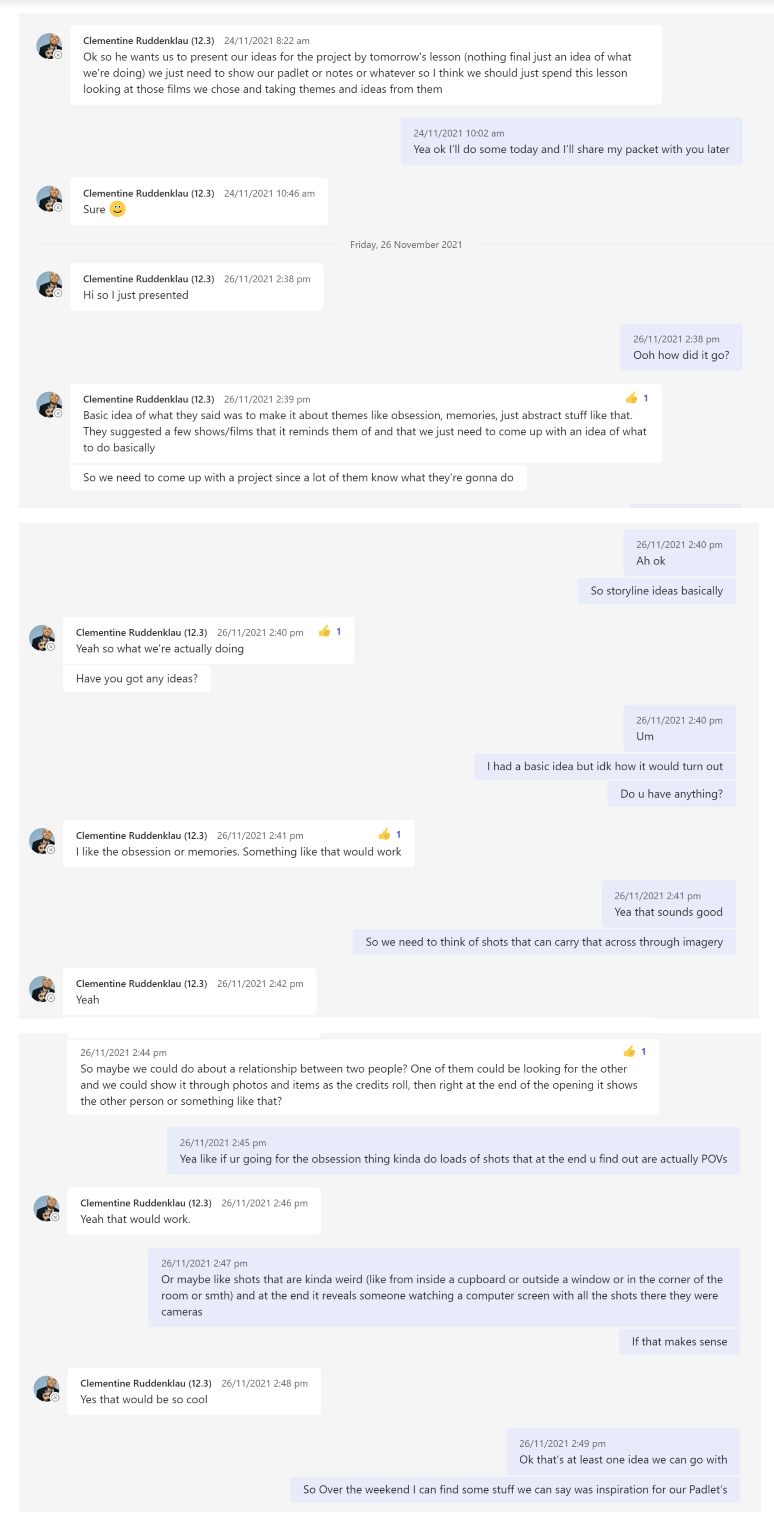774x1520 pixels.
Task: Click sender name on the 10:46 am message
Action: 148,193
